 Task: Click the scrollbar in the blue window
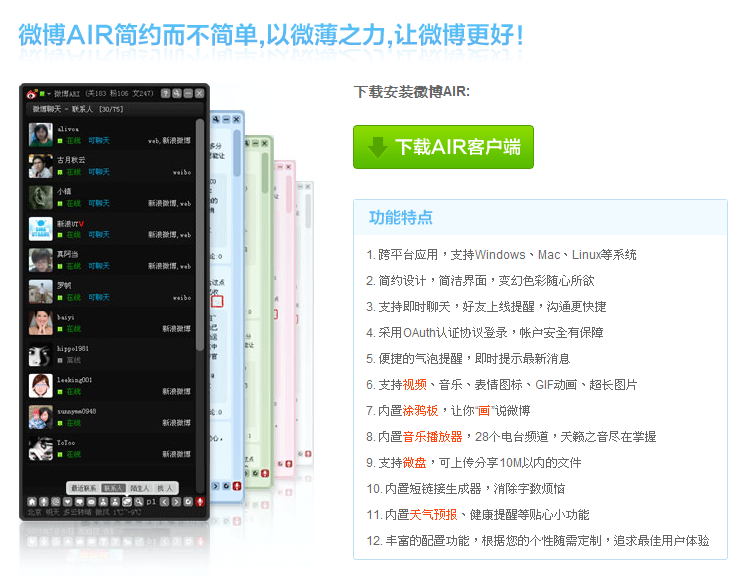[x=237, y=153]
